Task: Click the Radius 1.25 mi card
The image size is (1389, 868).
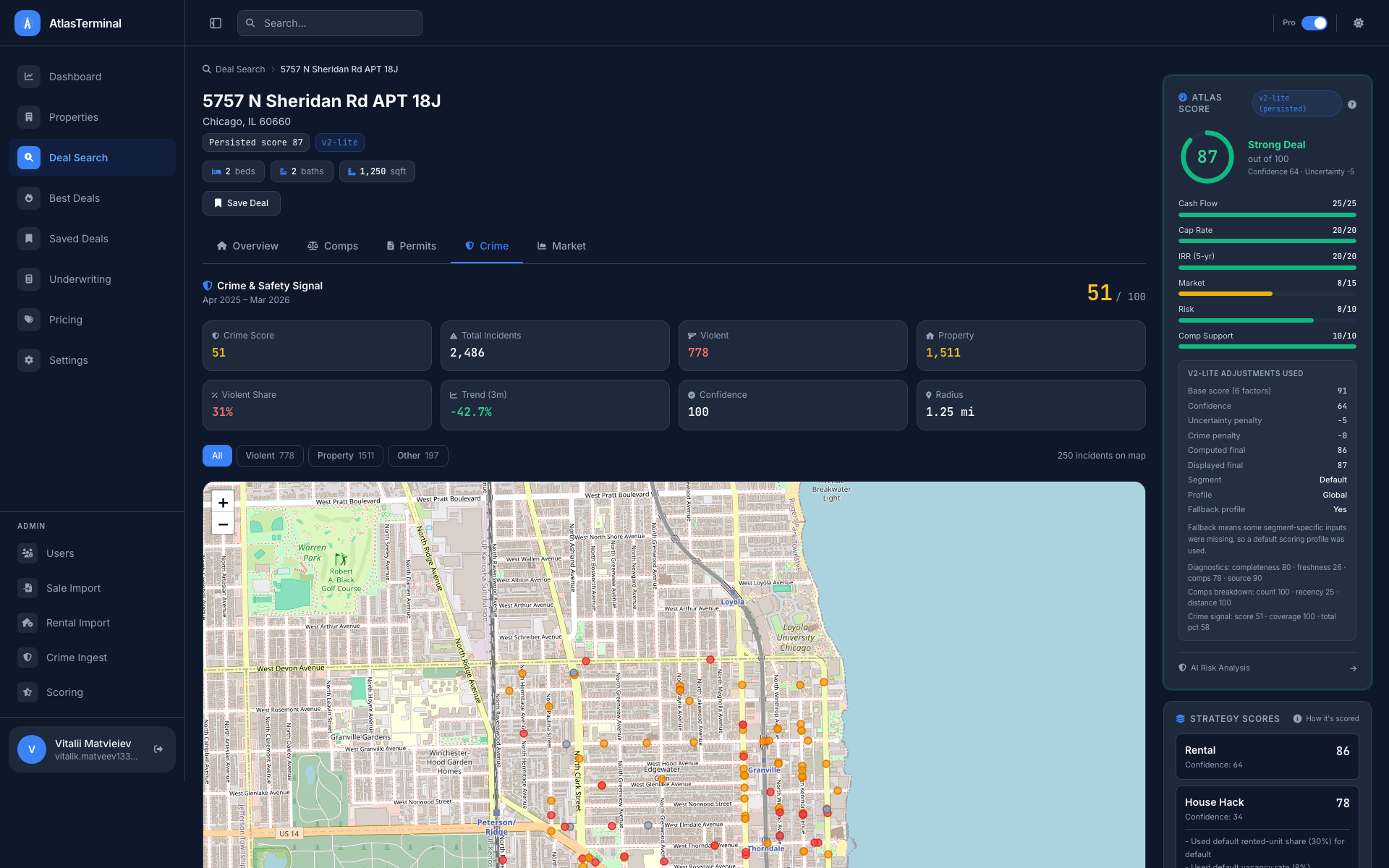Action: tap(1031, 405)
